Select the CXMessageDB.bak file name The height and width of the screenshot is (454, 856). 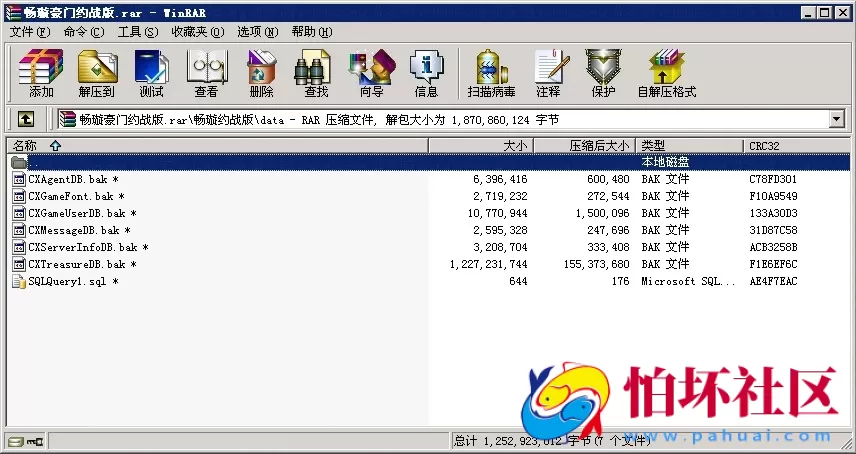point(79,230)
